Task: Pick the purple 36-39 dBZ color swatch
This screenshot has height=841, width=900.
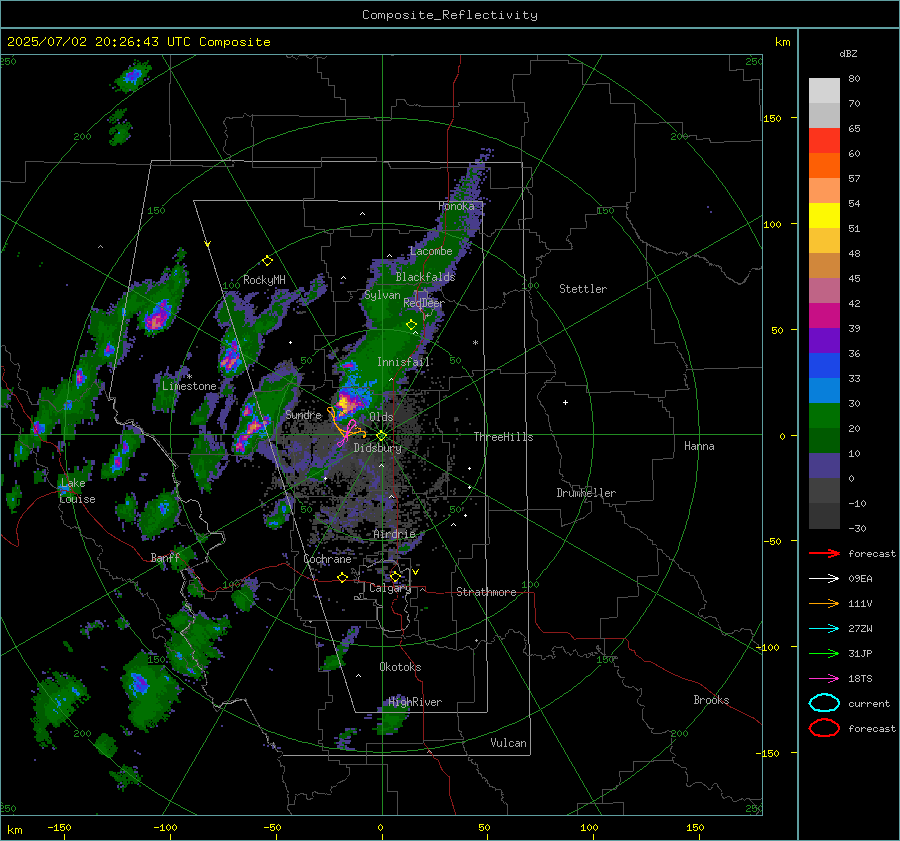Action: click(x=824, y=341)
